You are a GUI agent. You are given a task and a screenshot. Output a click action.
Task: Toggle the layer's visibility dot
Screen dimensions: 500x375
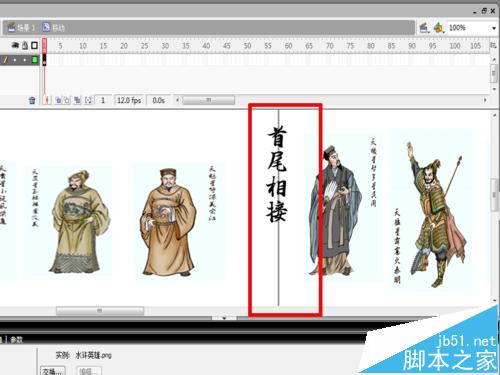(x=15, y=60)
